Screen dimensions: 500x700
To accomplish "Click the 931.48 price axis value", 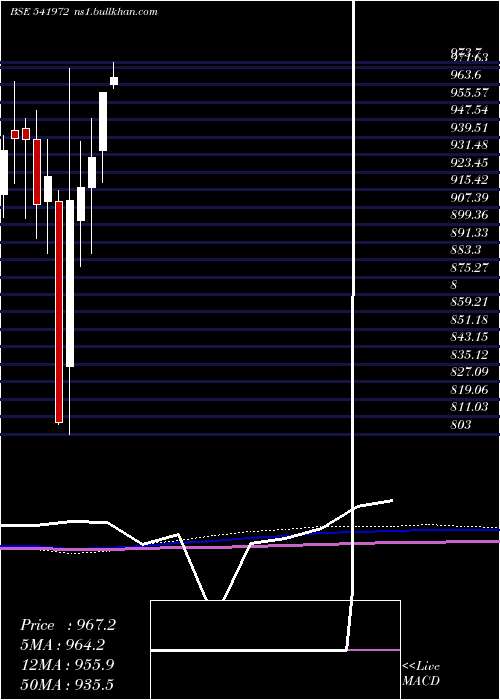I will tap(469, 145).
